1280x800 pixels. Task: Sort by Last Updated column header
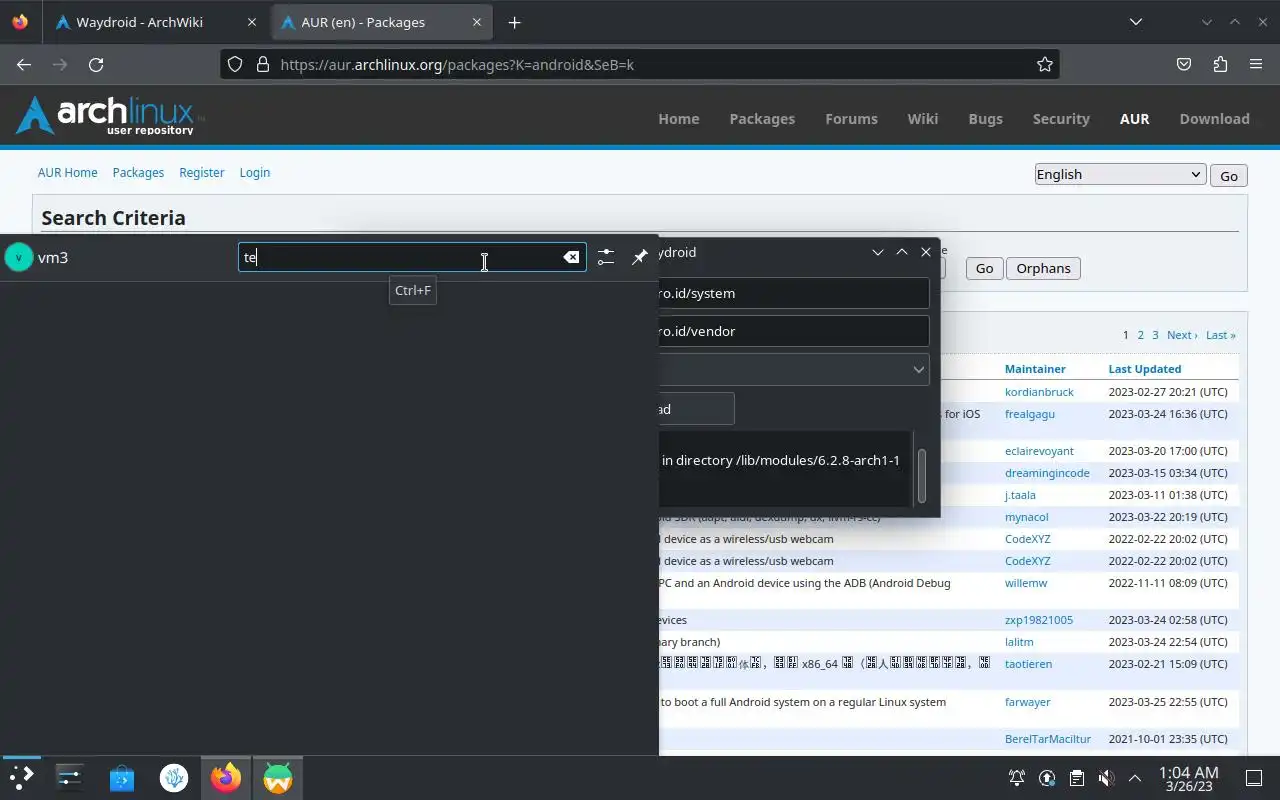coord(1144,369)
